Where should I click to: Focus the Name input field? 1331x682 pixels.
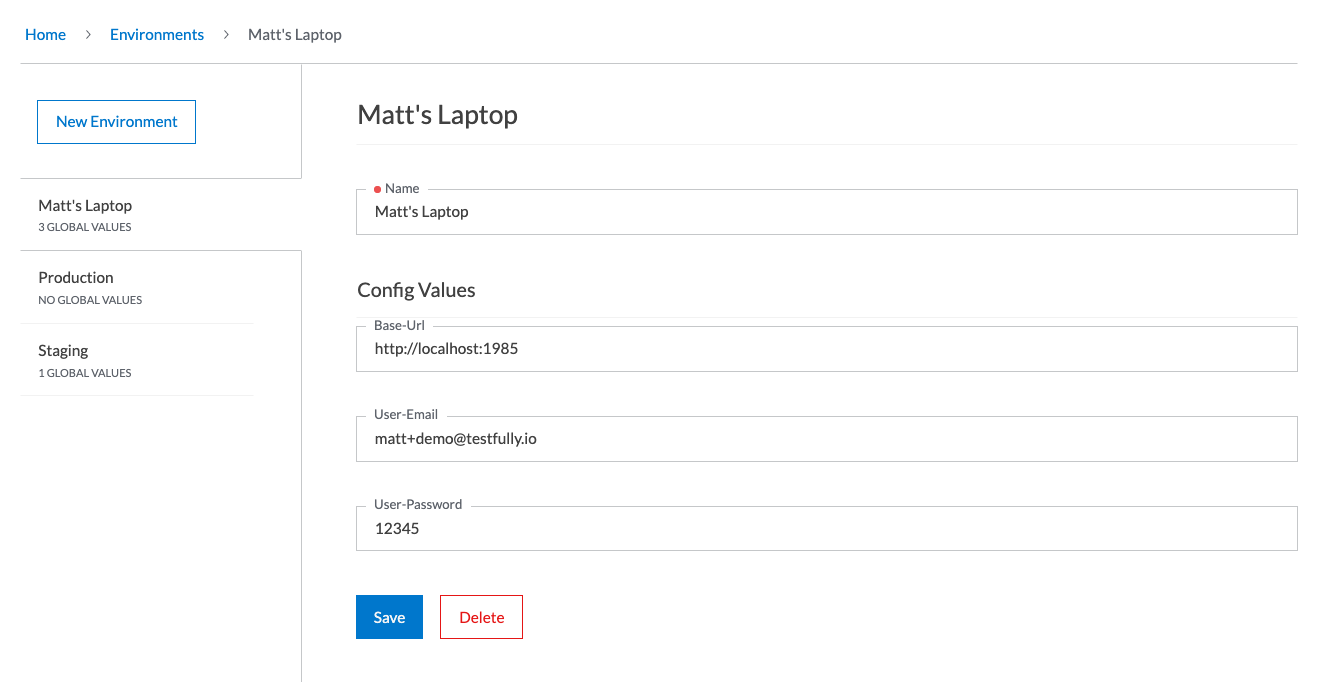pos(826,212)
